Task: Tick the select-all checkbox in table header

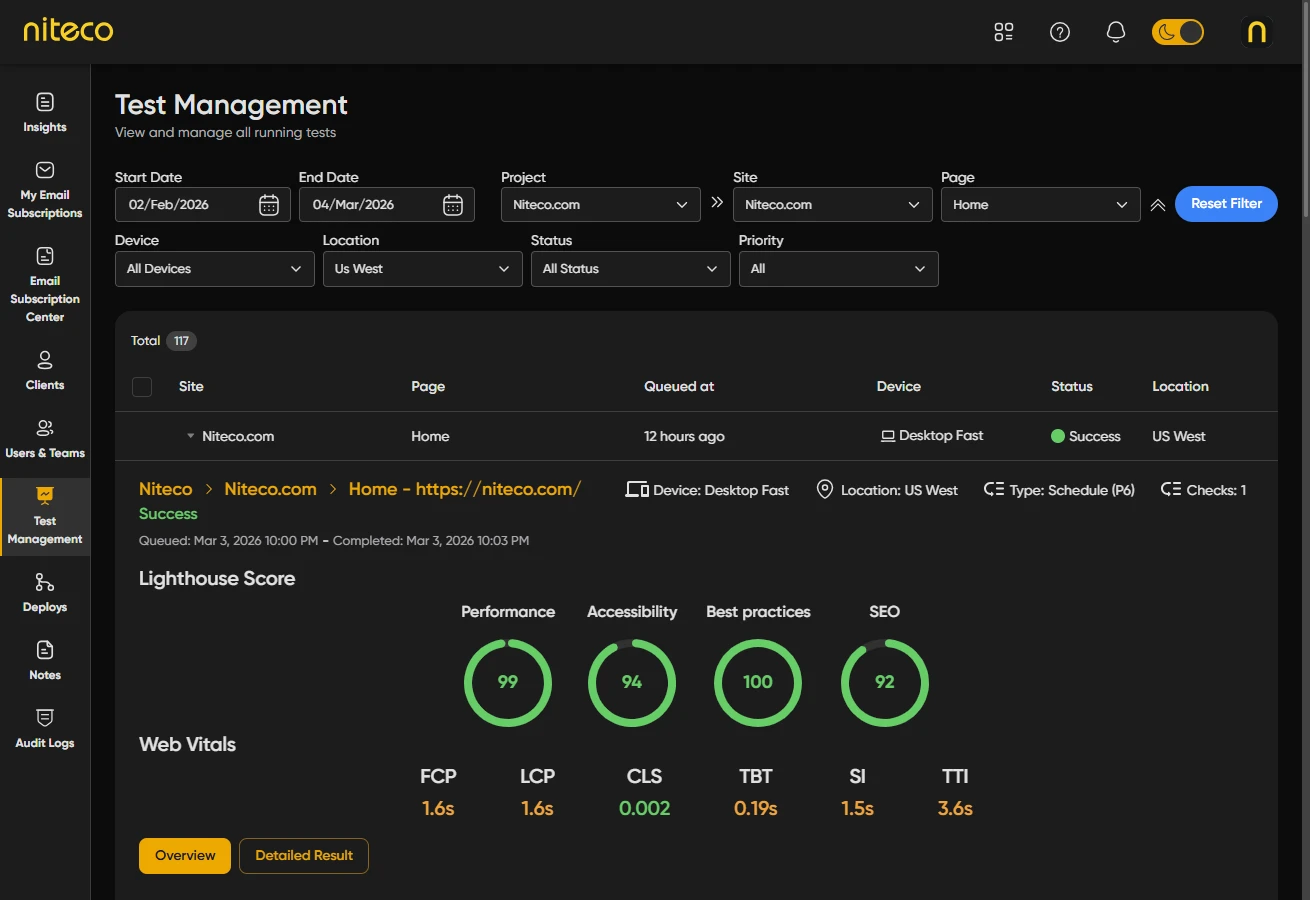Action: click(142, 387)
